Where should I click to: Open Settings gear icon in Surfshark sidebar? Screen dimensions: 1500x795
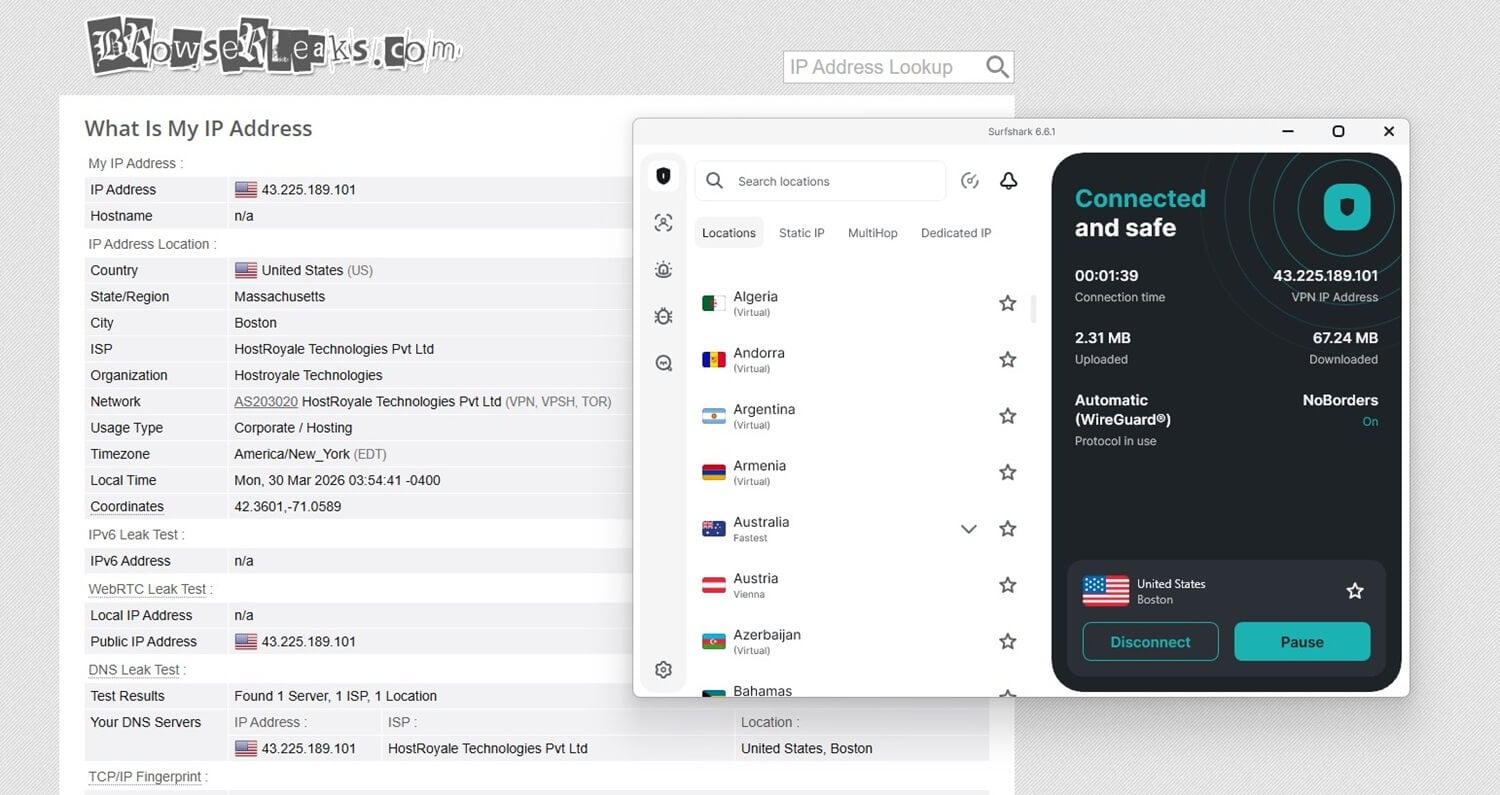(663, 670)
